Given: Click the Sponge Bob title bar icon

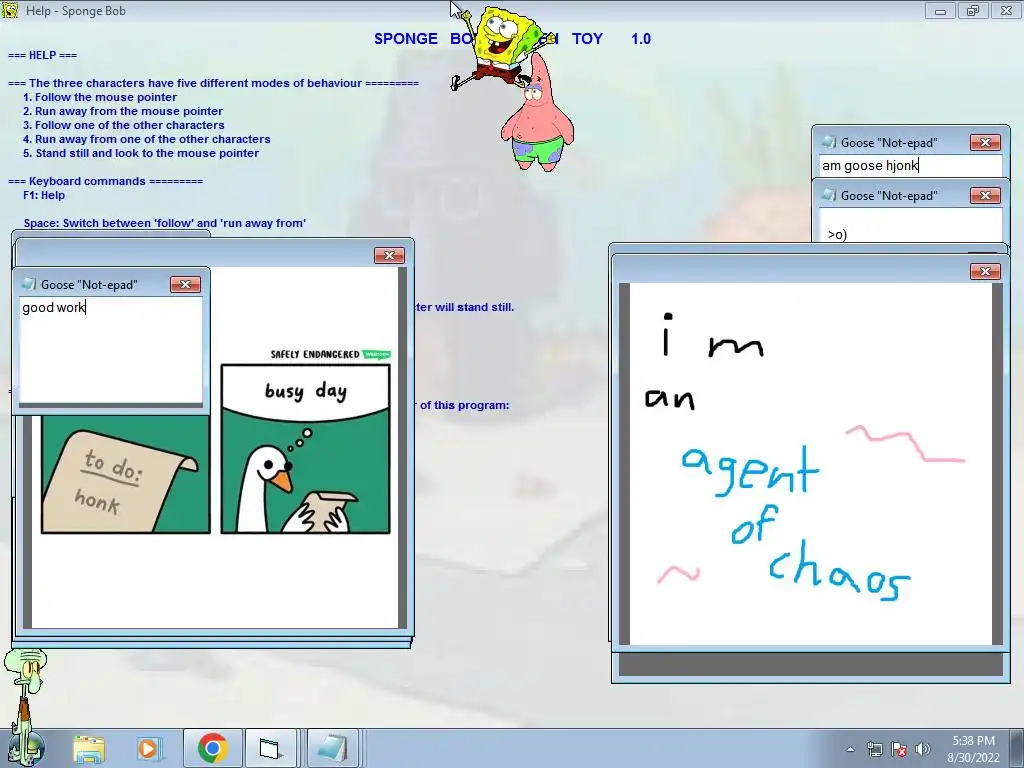Looking at the screenshot, I should 10,10.
